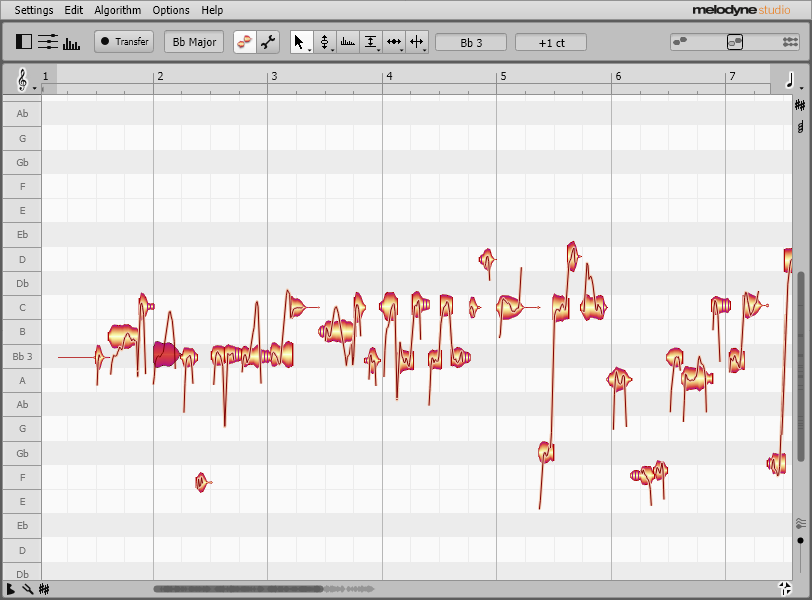Click bar 5 marker in ruler
812x600 pixels.
pos(503,76)
